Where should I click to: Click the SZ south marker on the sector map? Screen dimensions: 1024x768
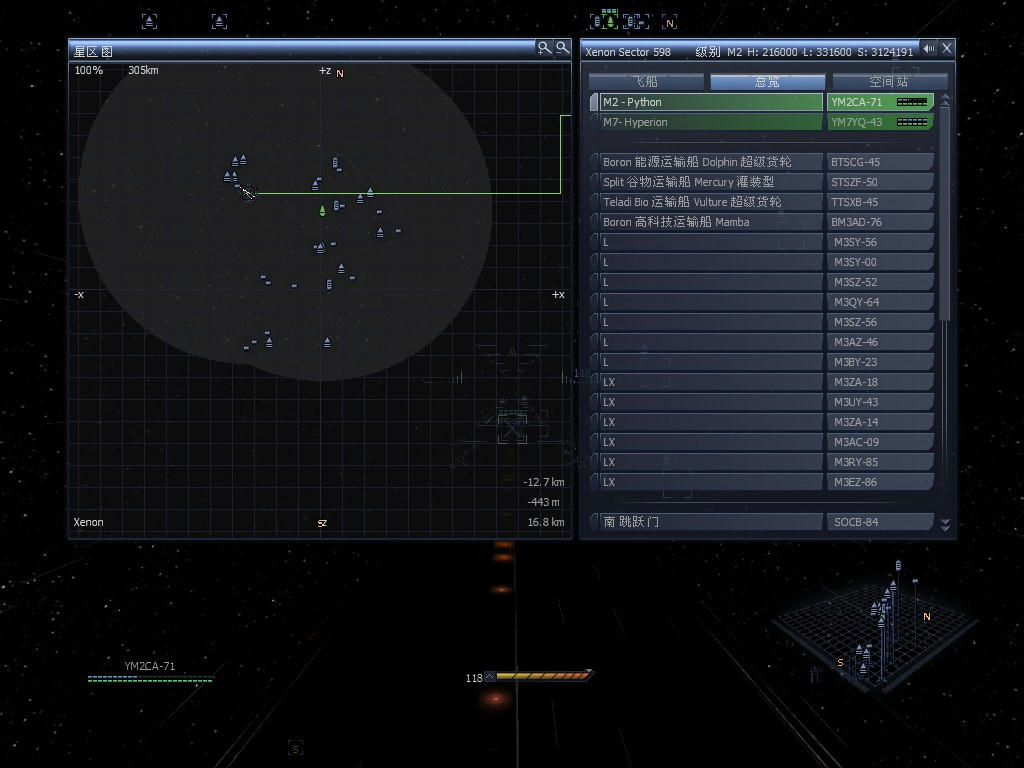point(322,523)
